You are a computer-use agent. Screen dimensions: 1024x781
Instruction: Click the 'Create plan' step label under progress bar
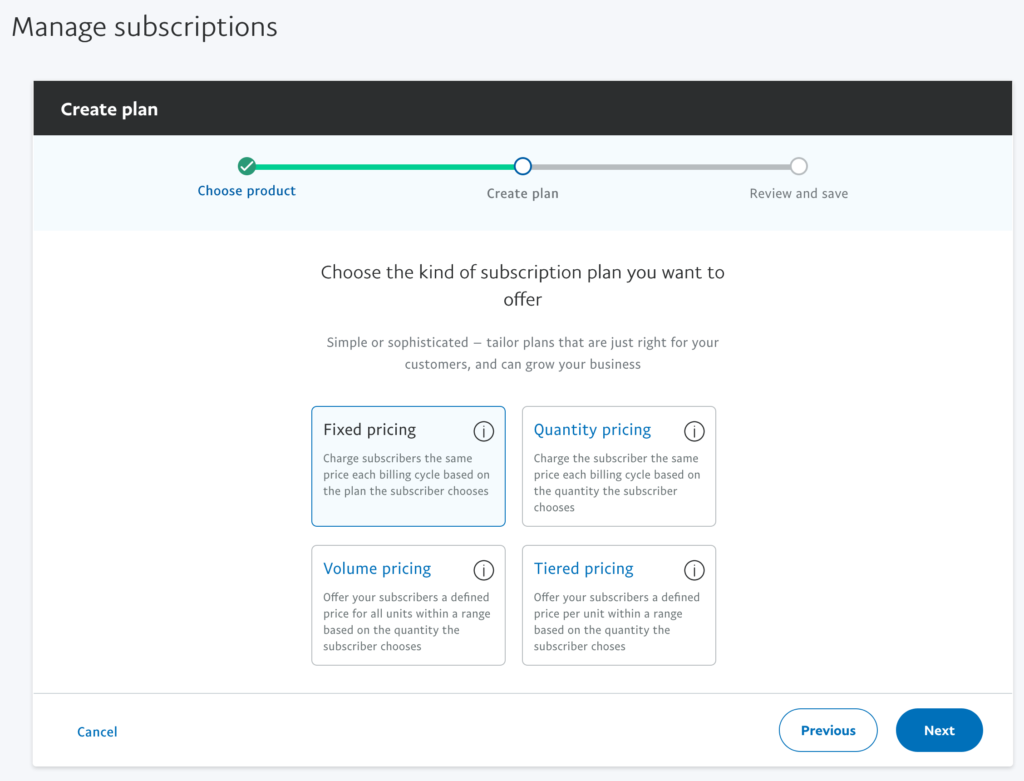tap(522, 193)
